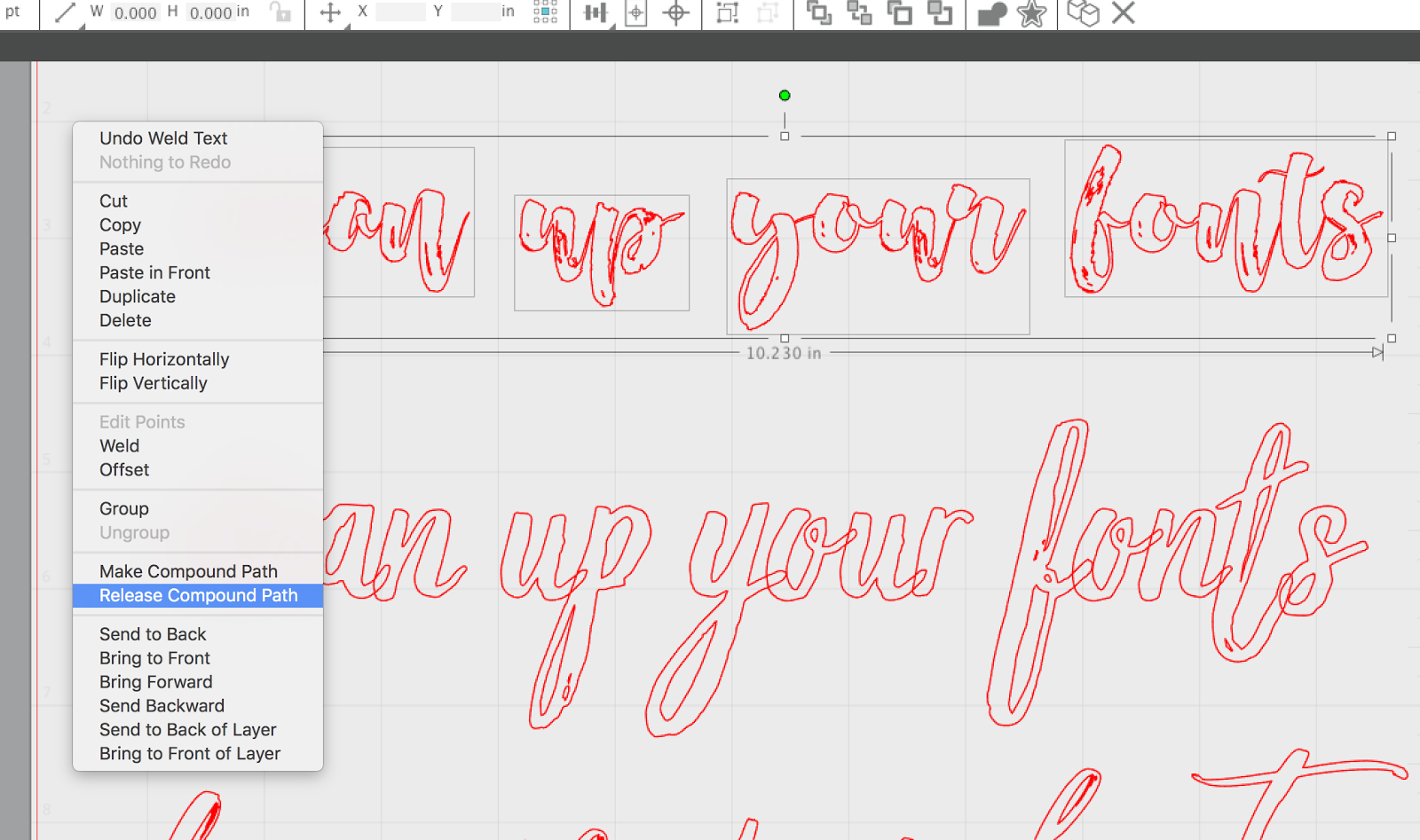This screenshot has width=1420, height=840.
Task: Open the distribute objects flyout triangle
Action: tap(612, 26)
